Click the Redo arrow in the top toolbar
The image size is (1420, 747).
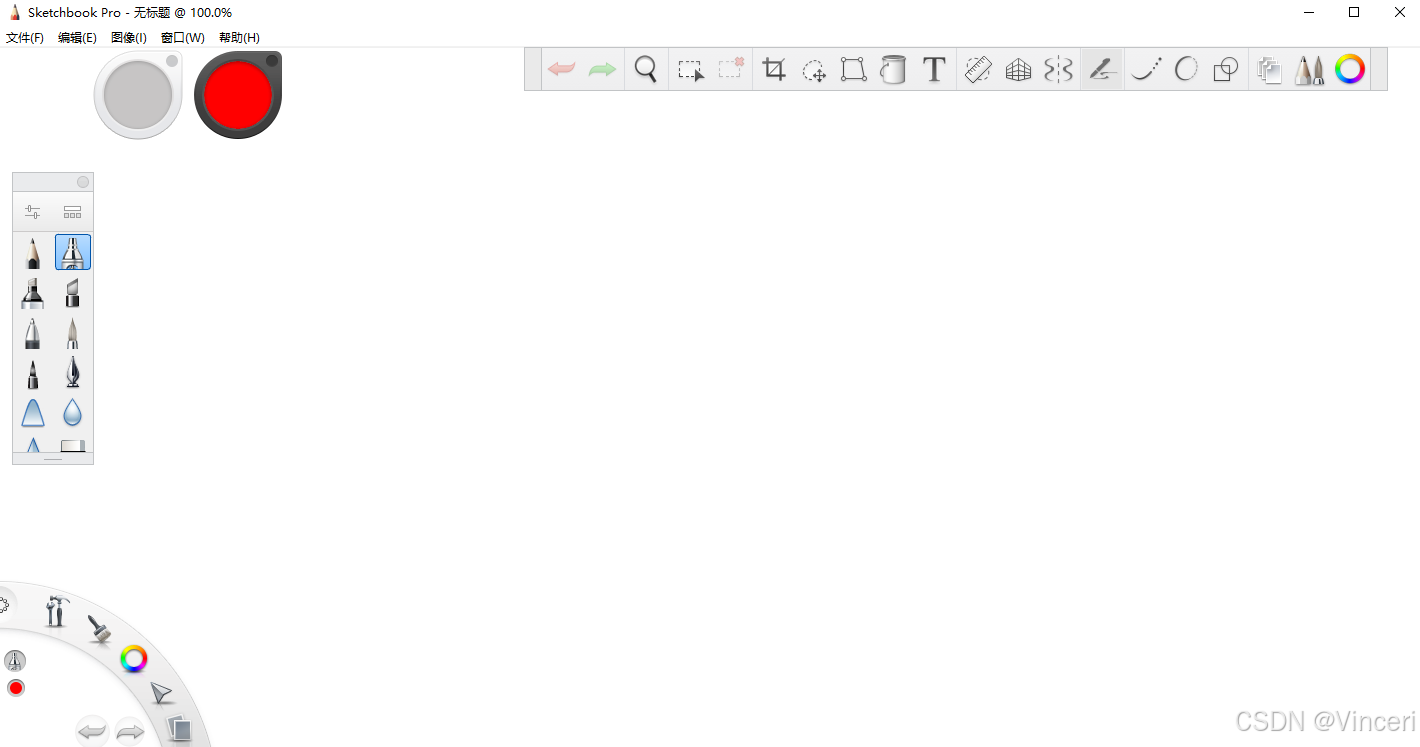(x=602, y=69)
